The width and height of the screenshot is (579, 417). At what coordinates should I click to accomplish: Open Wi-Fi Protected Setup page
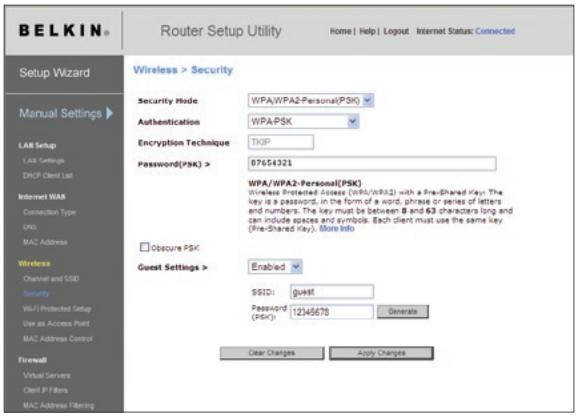[x=57, y=309]
